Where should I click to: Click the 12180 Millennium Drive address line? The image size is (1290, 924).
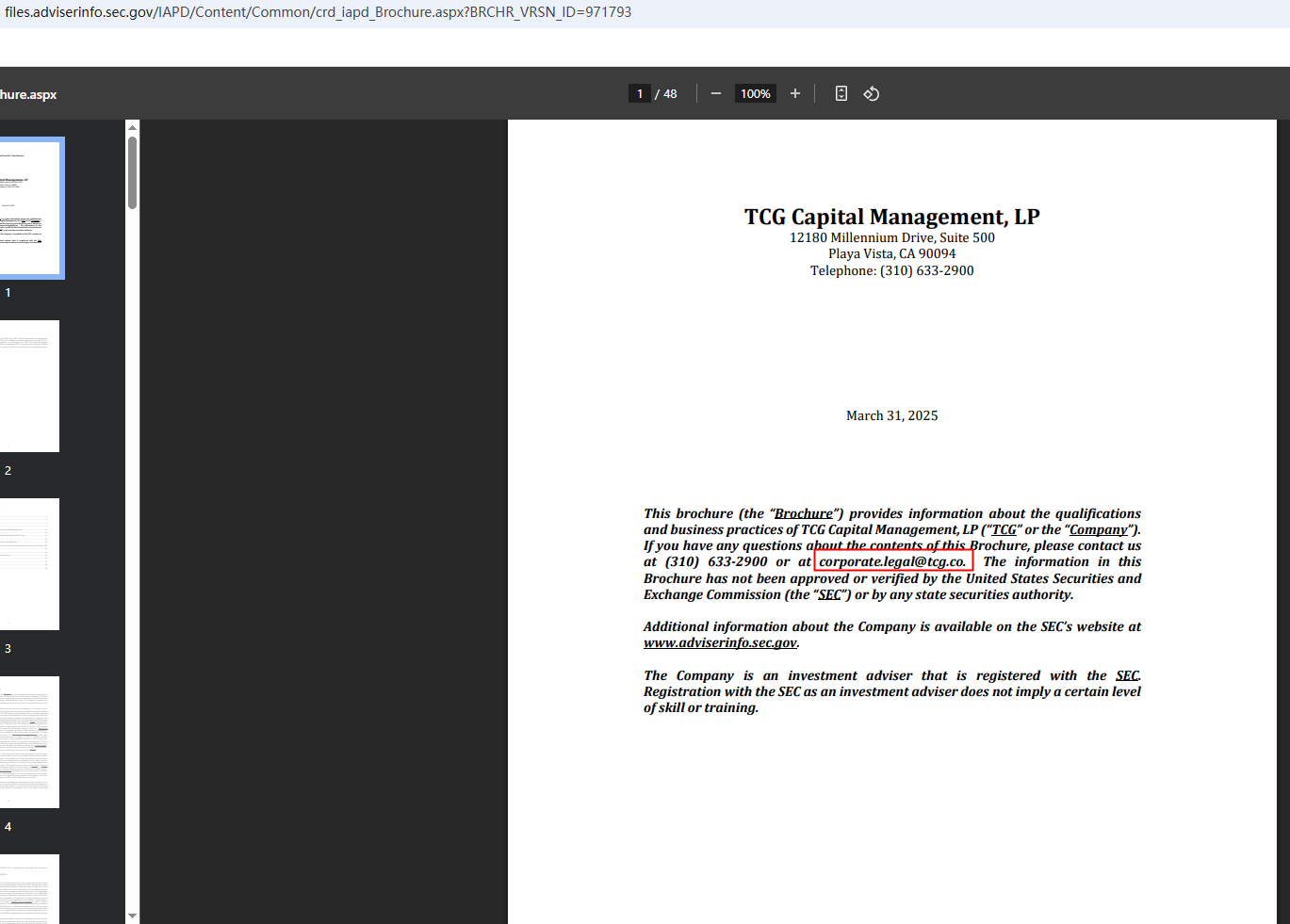pyautogui.click(x=892, y=237)
